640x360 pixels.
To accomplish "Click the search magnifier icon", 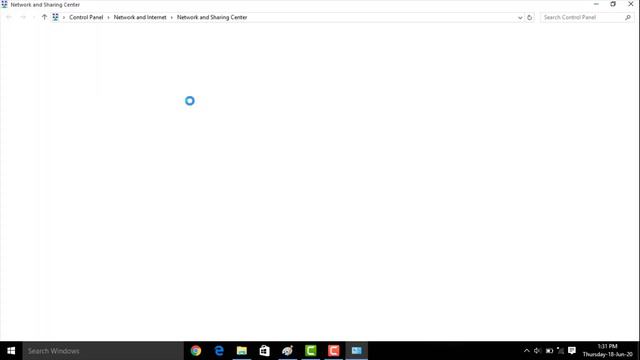I will tap(628, 17).
